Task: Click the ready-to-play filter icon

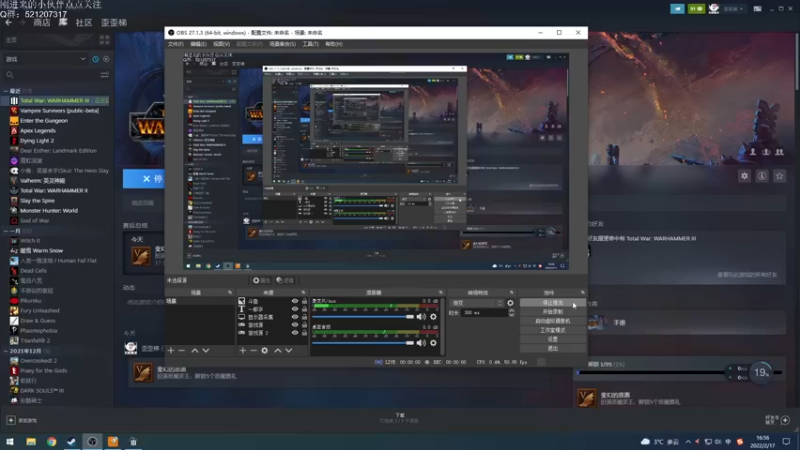Action: point(106,59)
